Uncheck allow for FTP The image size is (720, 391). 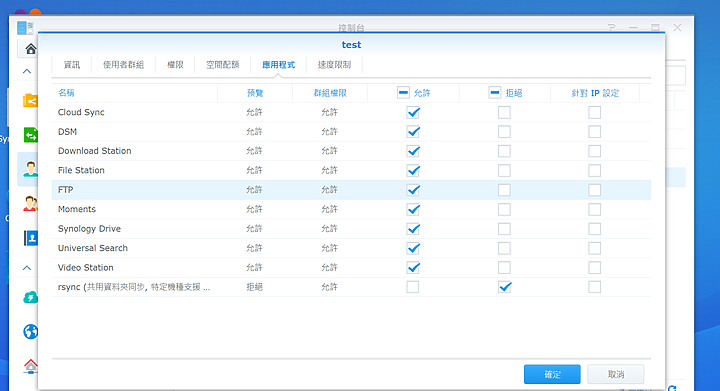click(413, 190)
